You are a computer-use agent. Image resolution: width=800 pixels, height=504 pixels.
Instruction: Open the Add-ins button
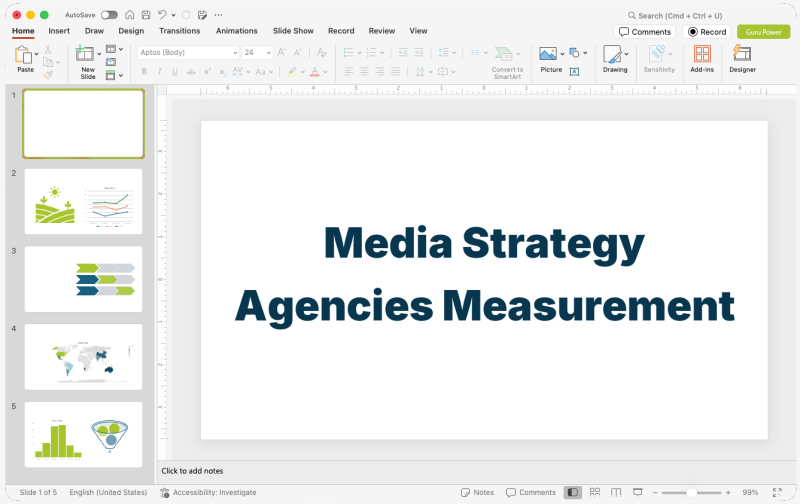pos(702,59)
